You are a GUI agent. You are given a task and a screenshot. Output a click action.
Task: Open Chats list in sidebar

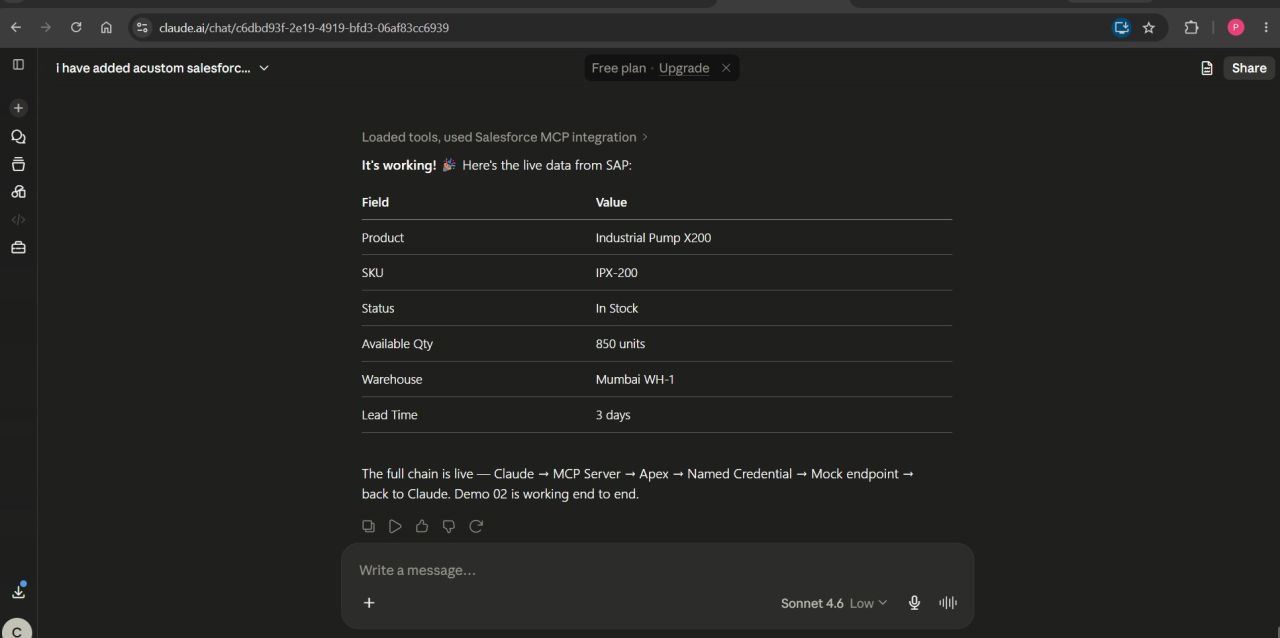18,137
